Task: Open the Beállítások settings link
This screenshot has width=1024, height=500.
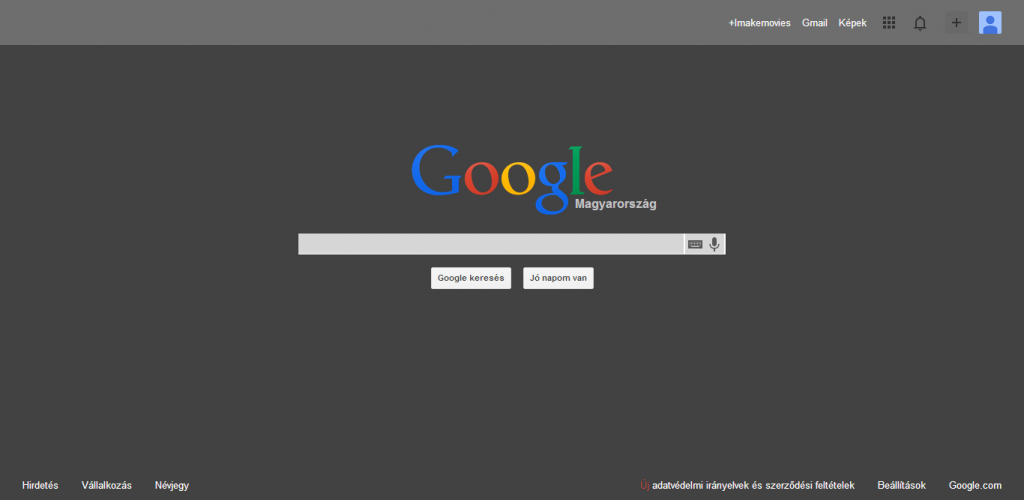Action: [x=902, y=486]
